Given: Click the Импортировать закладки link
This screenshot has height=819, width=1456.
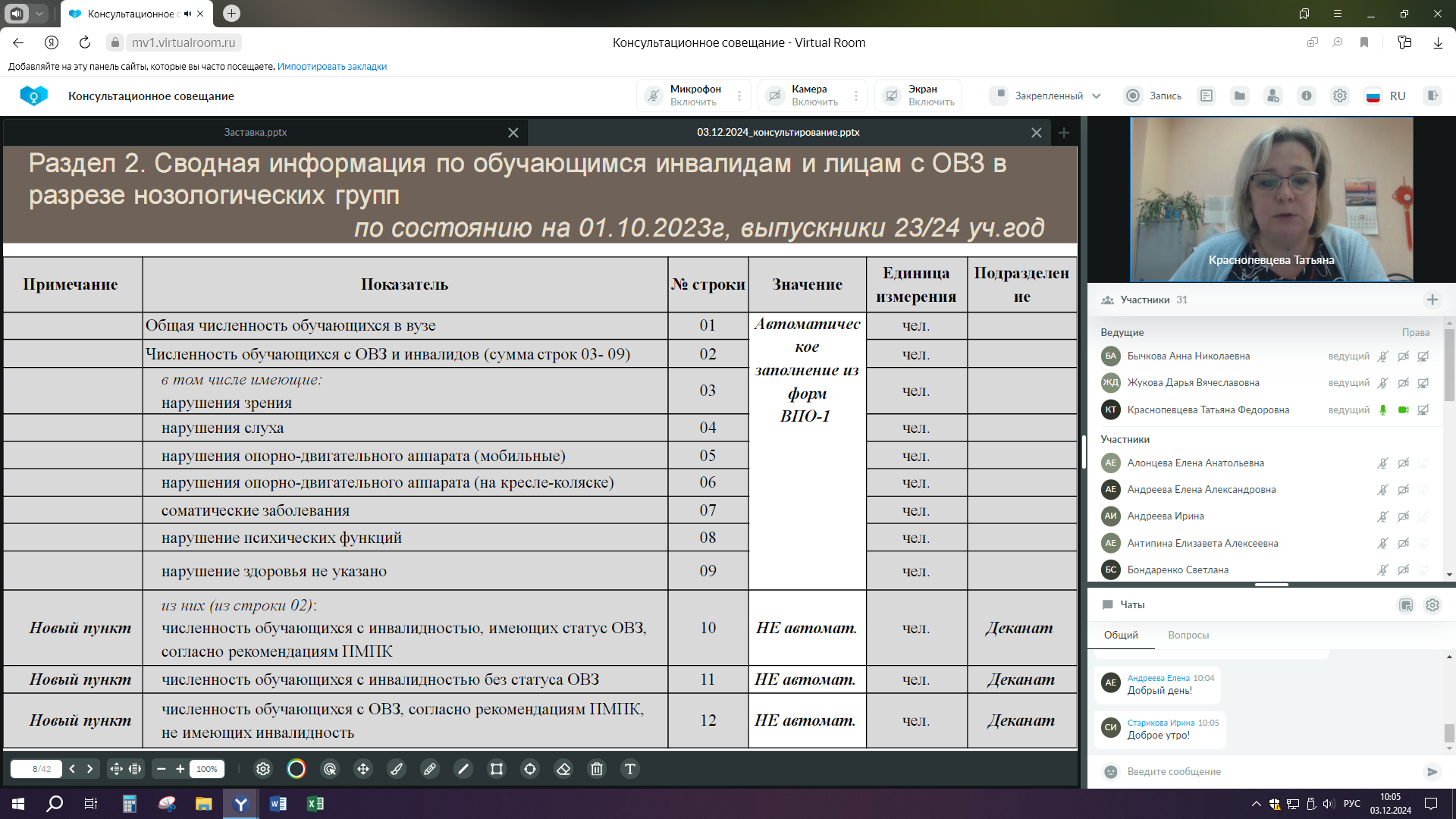Looking at the screenshot, I should pos(332,67).
